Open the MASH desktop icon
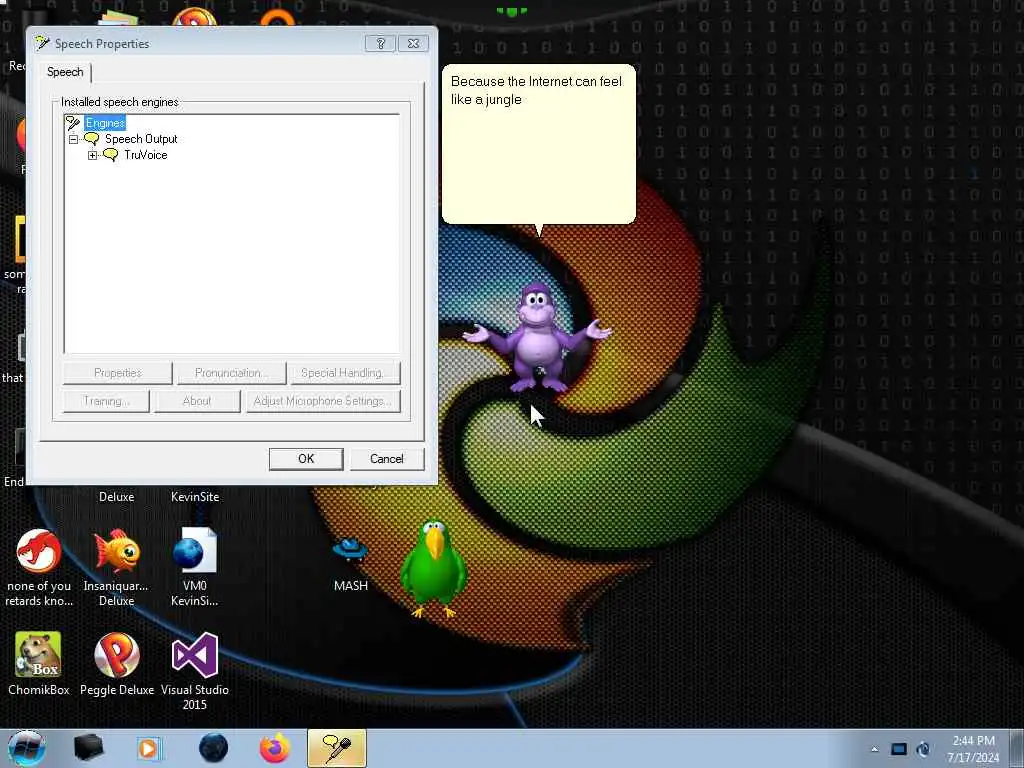 point(351,565)
